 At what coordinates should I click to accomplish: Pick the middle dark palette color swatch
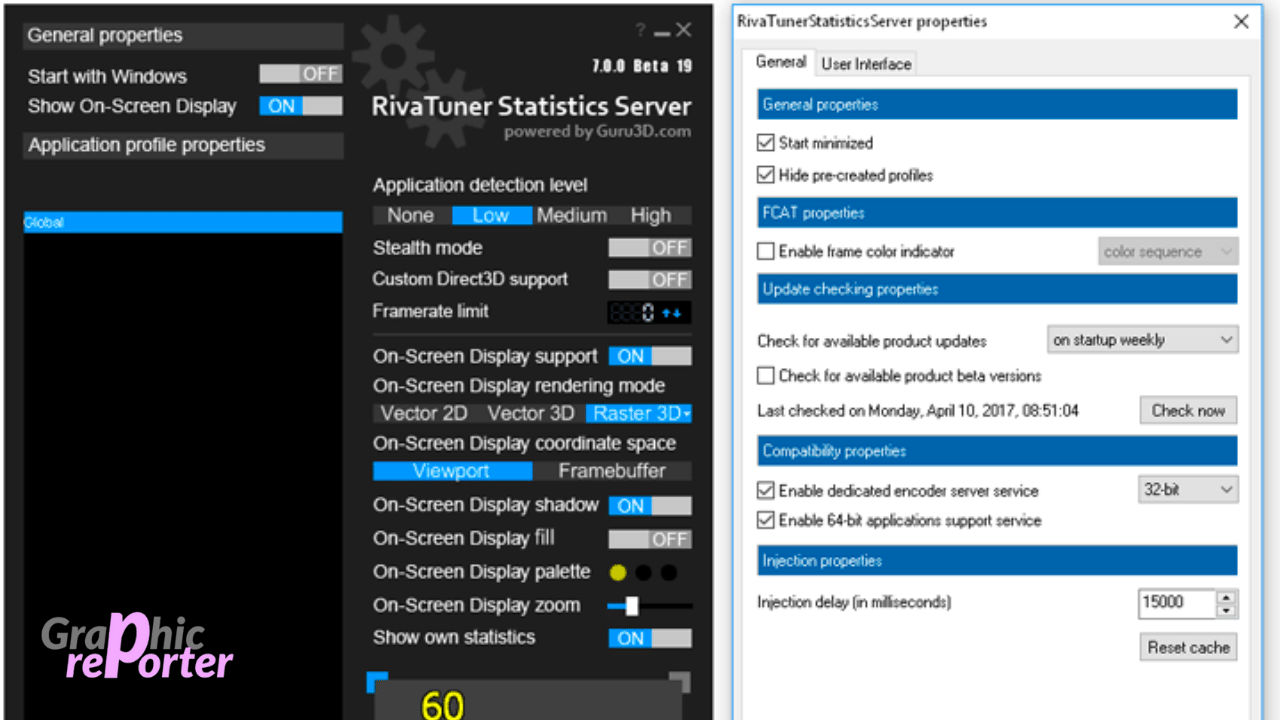[644, 573]
